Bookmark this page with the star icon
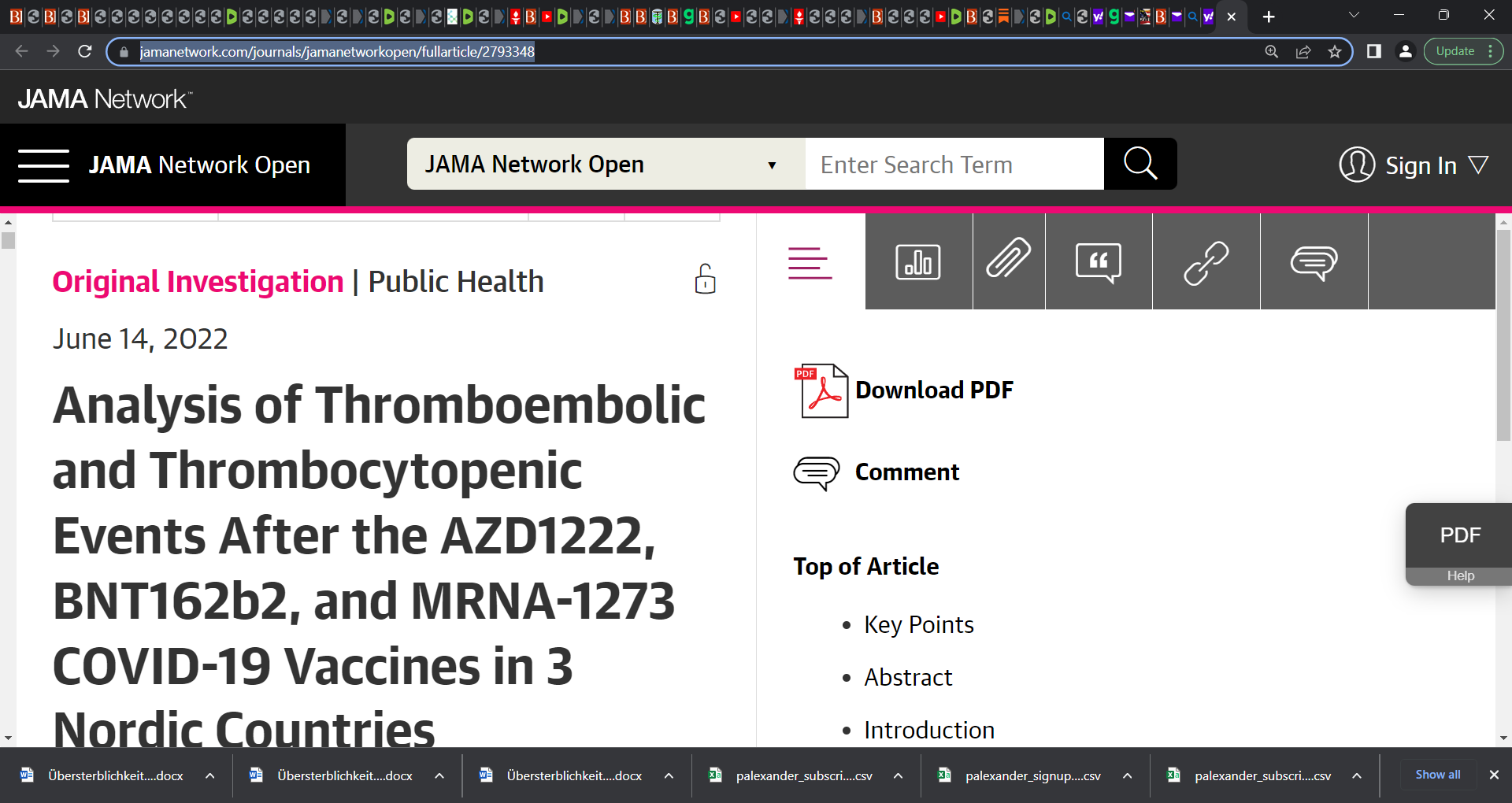This screenshot has height=803, width=1512. coord(1334,52)
